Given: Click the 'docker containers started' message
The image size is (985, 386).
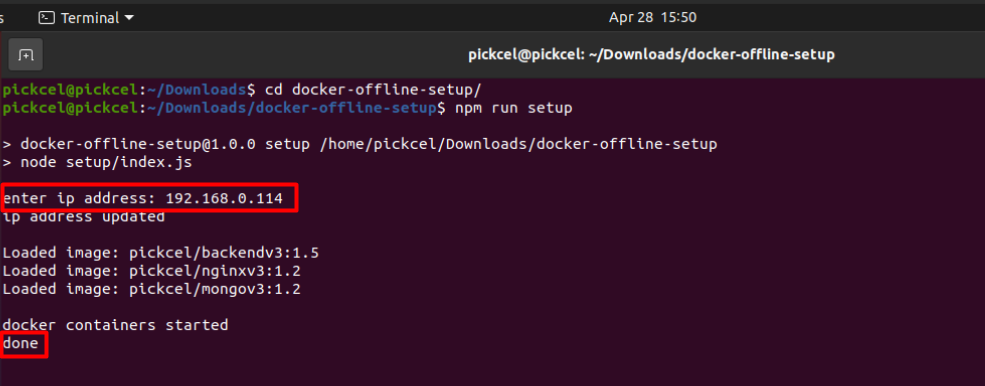Looking at the screenshot, I should (115, 326).
